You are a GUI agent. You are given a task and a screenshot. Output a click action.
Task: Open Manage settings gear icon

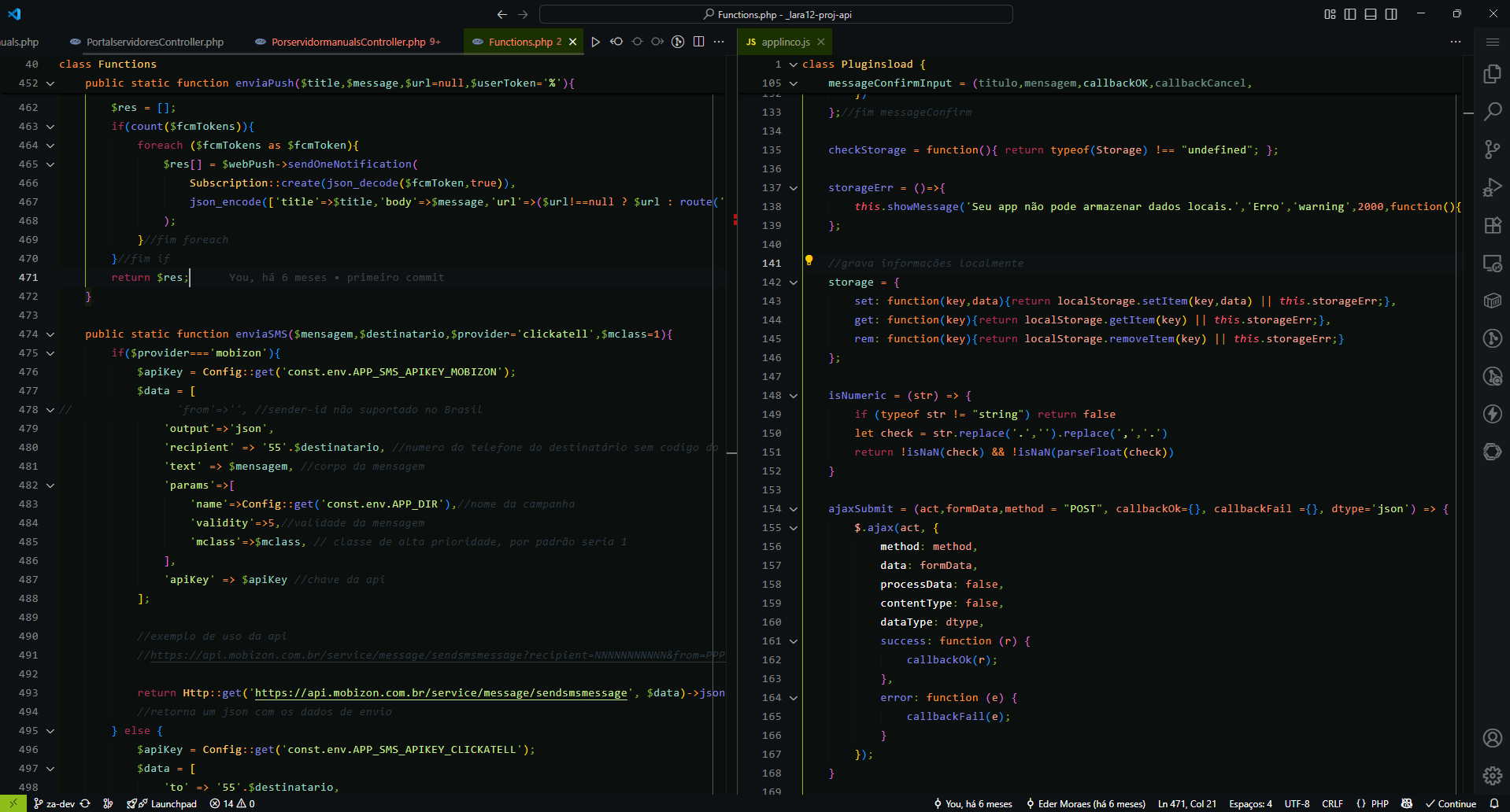pos(1492,776)
